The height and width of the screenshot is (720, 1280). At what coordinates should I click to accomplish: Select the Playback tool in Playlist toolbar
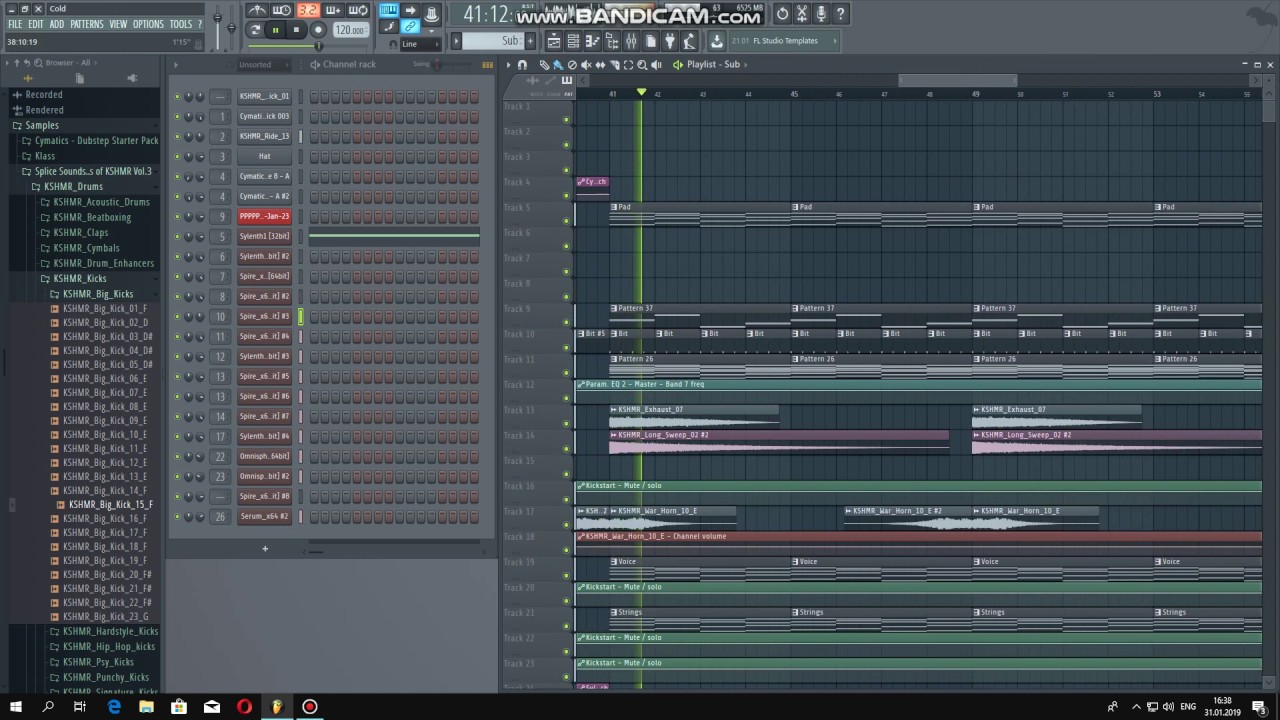[x=656, y=65]
